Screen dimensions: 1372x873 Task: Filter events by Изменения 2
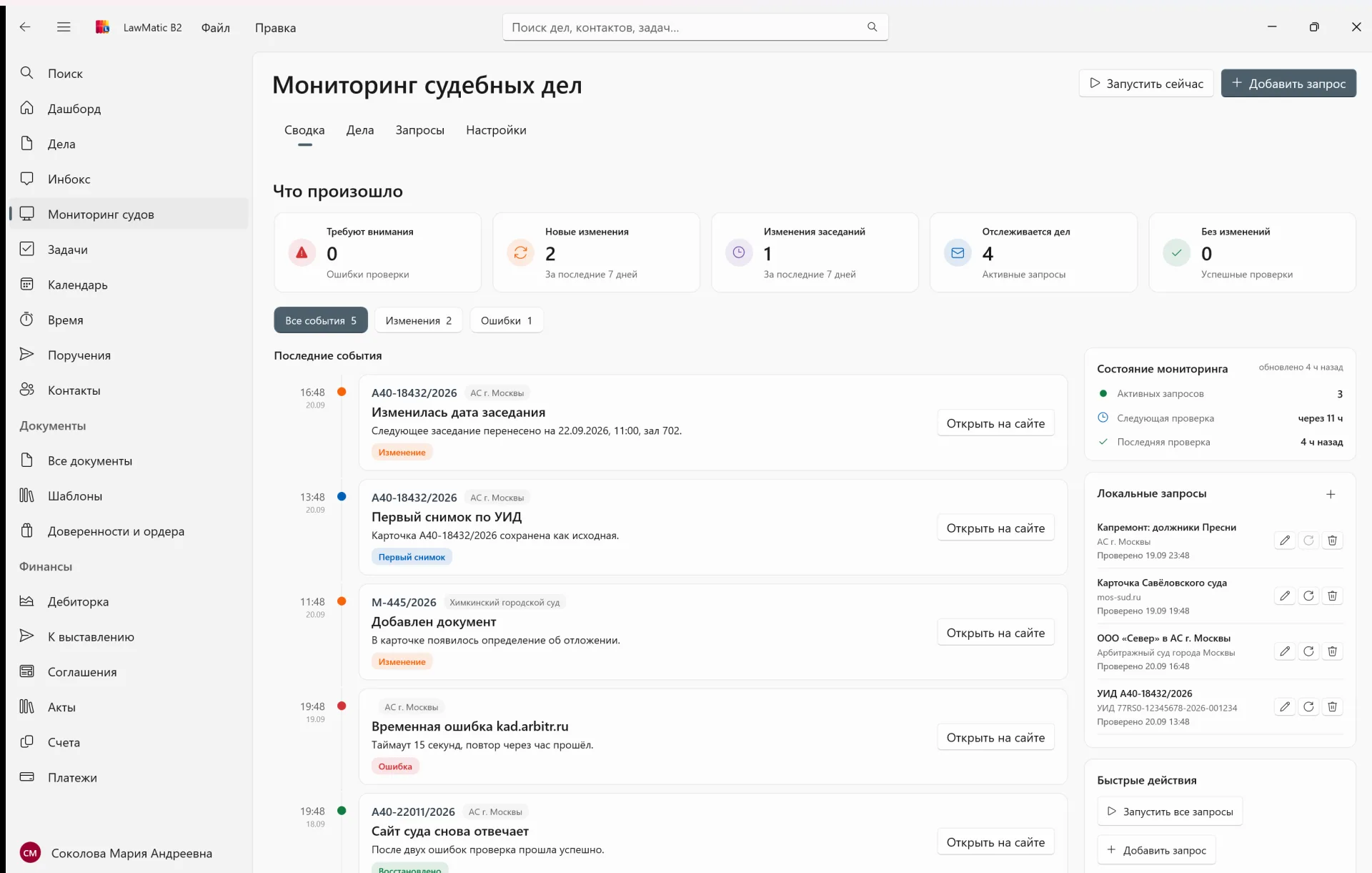click(x=419, y=320)
